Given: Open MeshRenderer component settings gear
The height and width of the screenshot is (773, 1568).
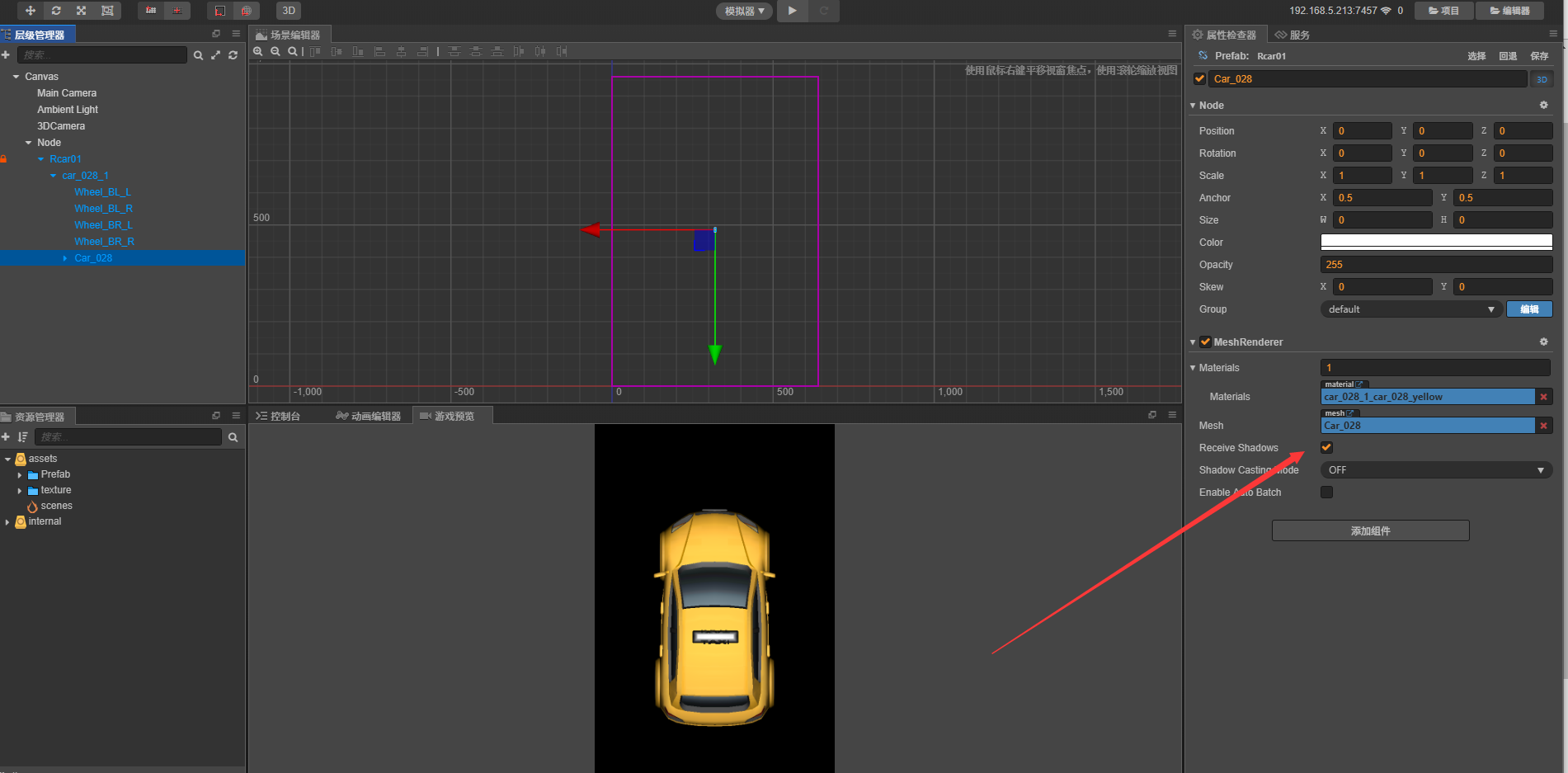Looking at the screenshot, I should 1543,342.
